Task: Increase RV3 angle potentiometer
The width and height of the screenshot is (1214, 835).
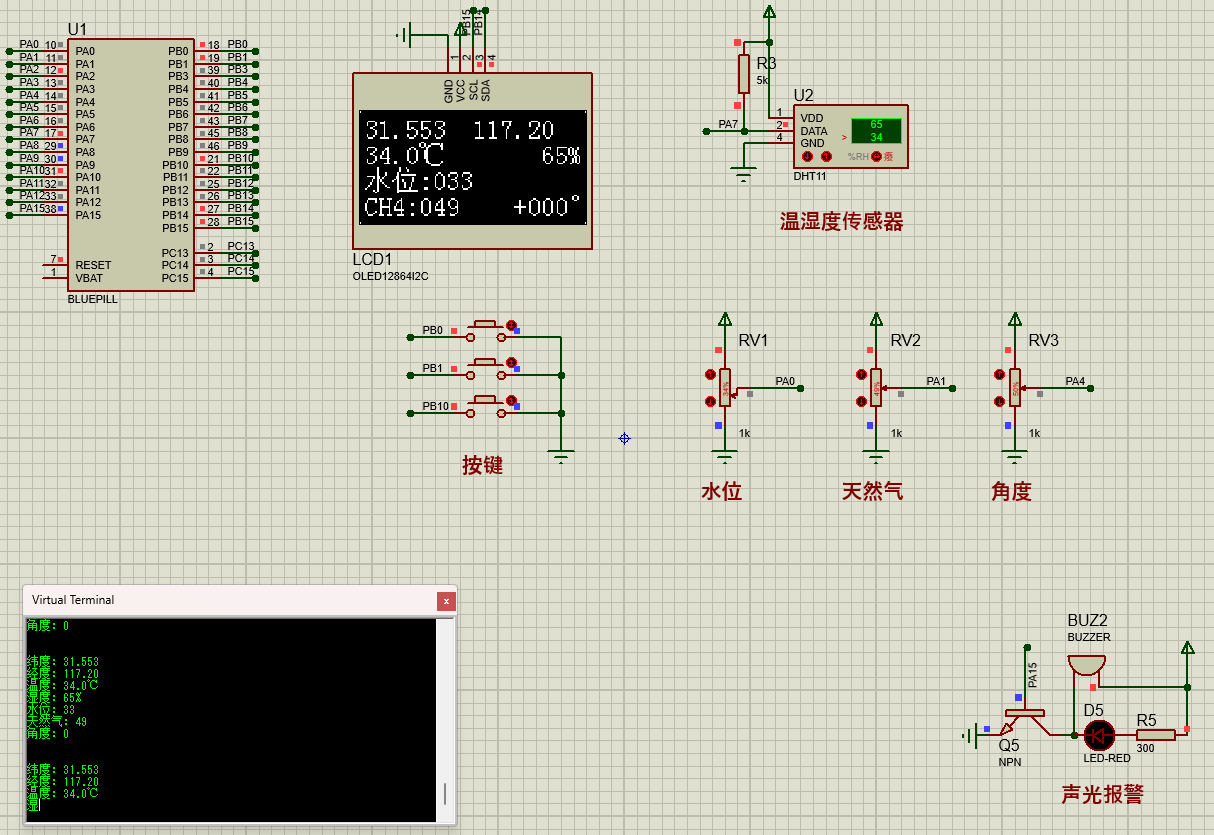Action: 999,375
